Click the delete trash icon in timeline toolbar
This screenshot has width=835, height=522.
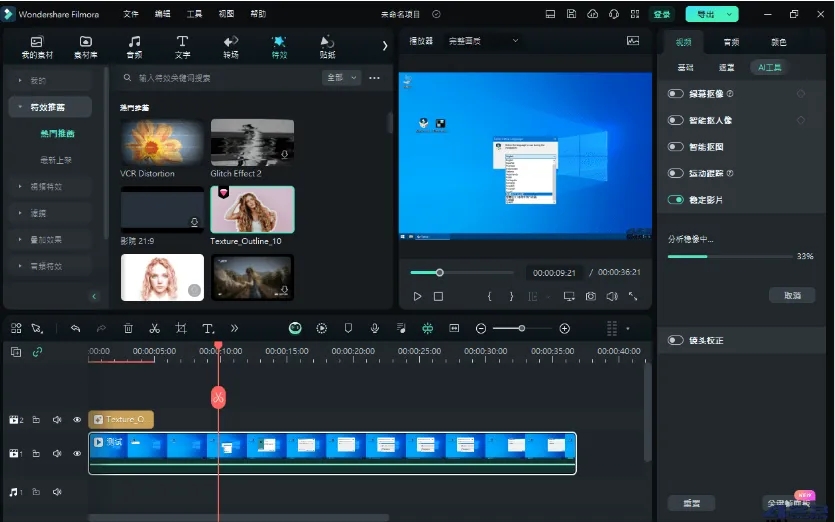pyautogui.click(x=128, y=329)
